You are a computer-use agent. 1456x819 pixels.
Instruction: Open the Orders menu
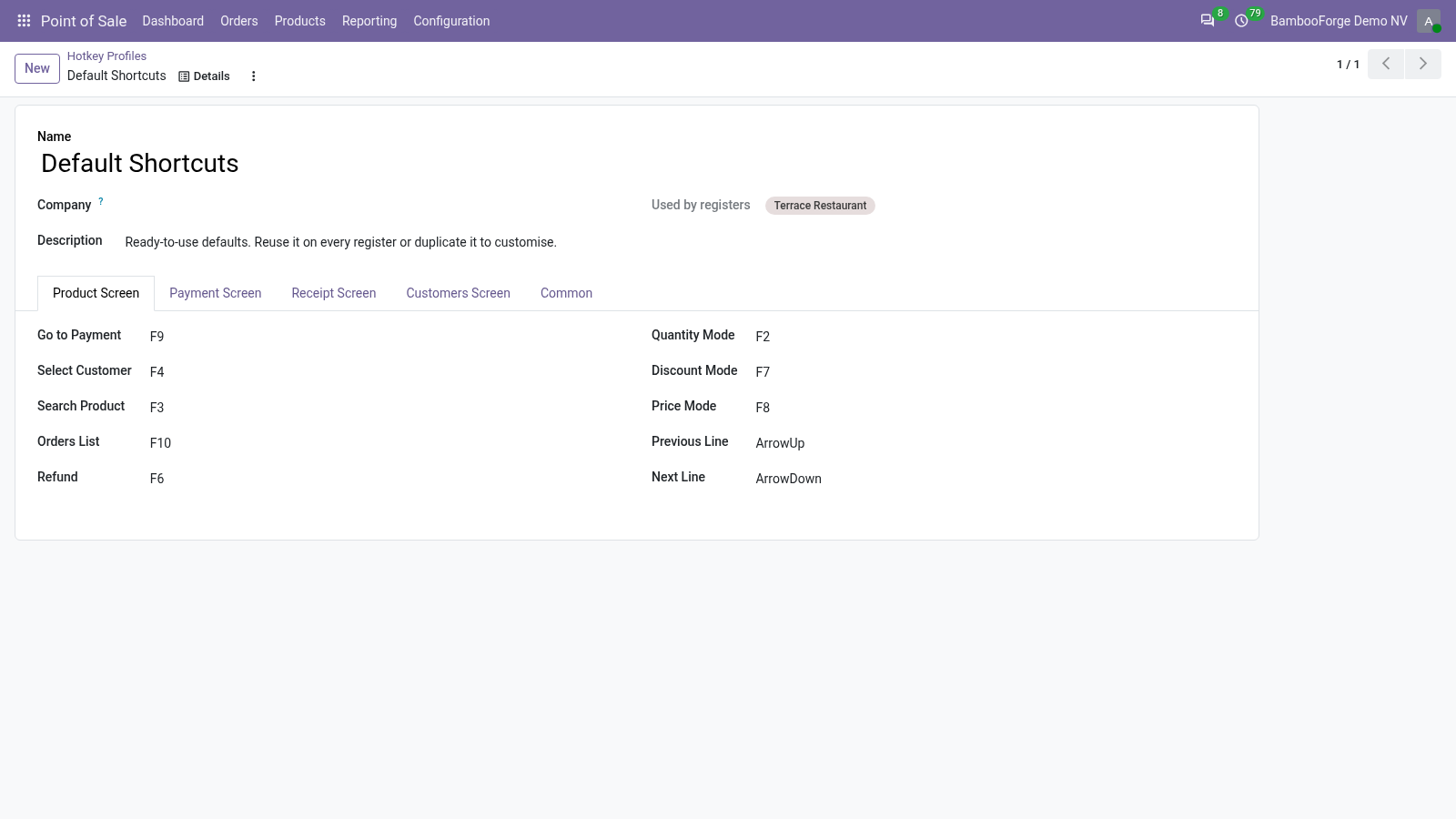coord(239,21)
